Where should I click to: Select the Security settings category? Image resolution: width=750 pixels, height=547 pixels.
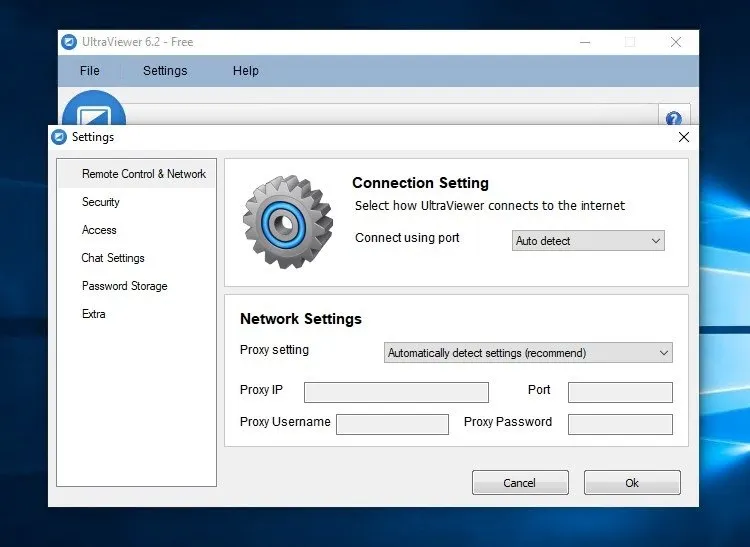pyautogui.click(x=100, y=202)
